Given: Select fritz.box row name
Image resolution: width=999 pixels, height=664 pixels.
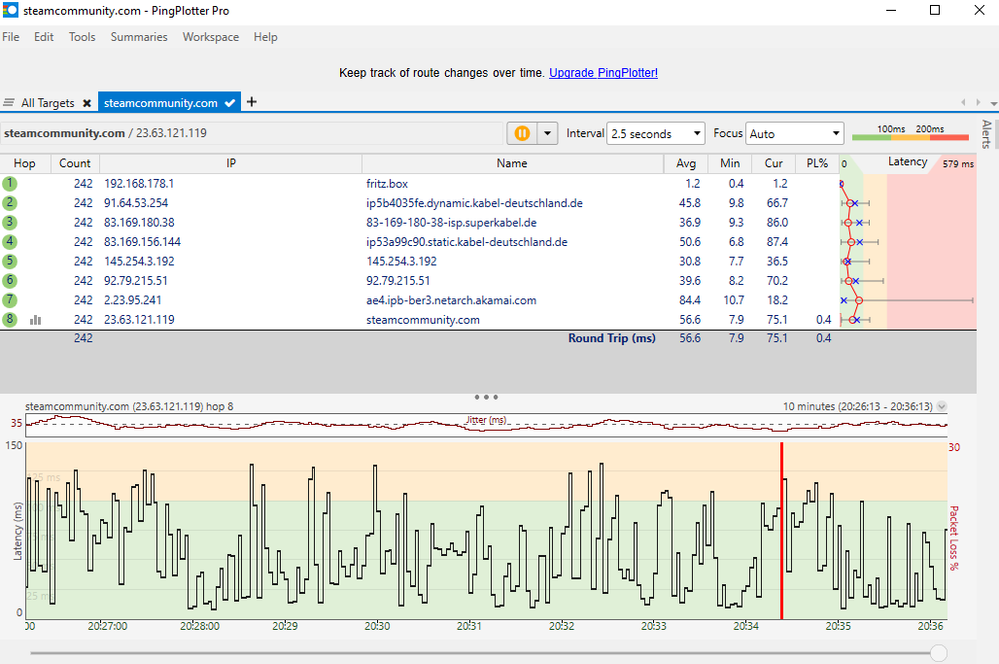Looking at the screenshot, I should (x=387, y=184).
